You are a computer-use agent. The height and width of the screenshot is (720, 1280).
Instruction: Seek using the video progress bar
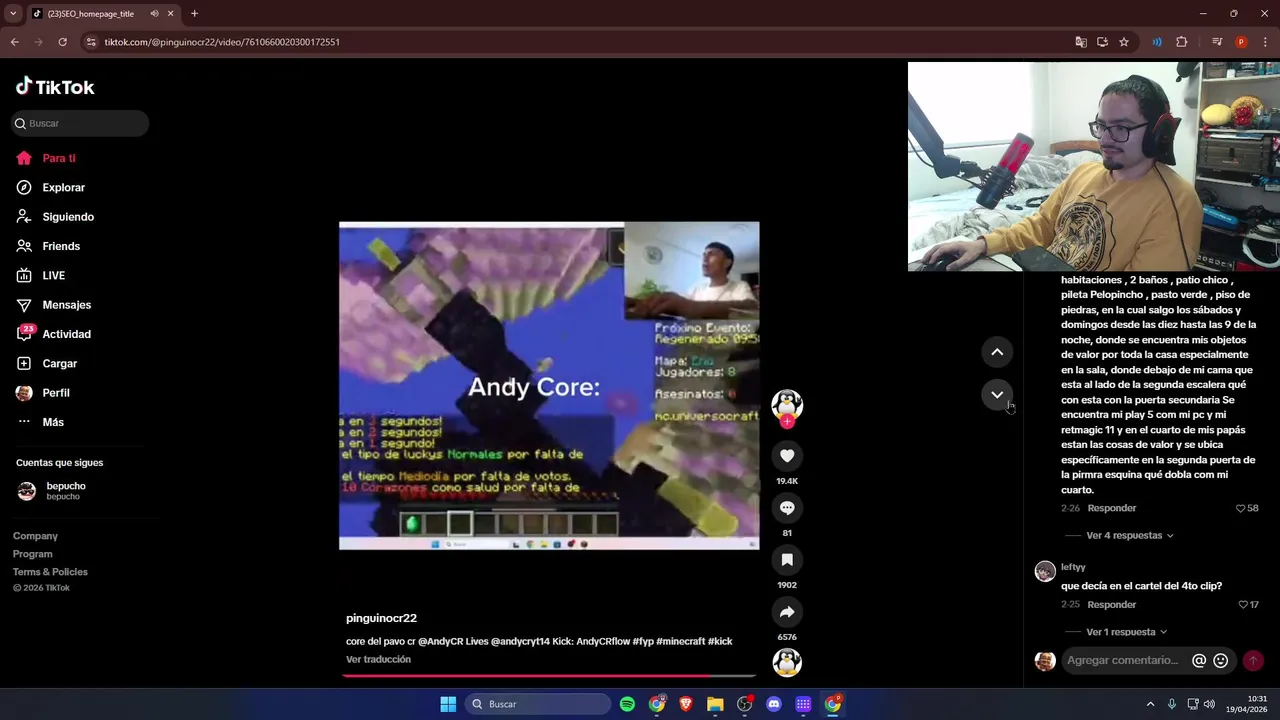tap(549, 676)
